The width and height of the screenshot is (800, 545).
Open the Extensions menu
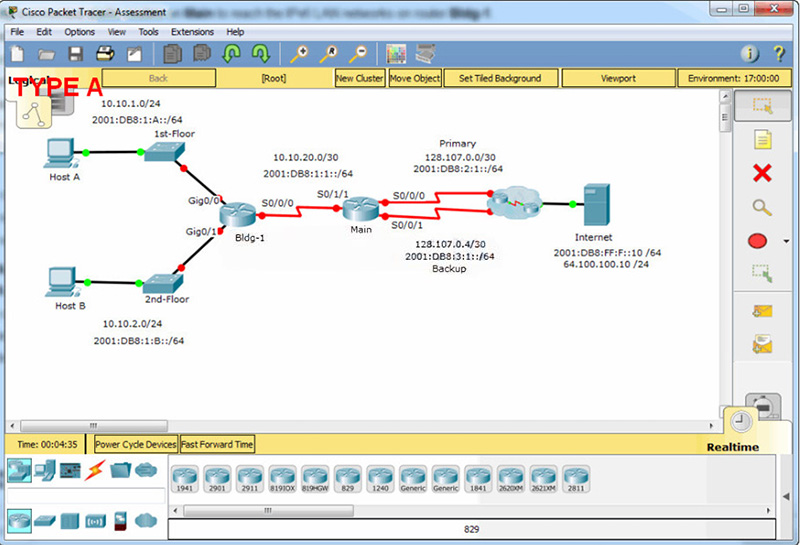point(192,32)
